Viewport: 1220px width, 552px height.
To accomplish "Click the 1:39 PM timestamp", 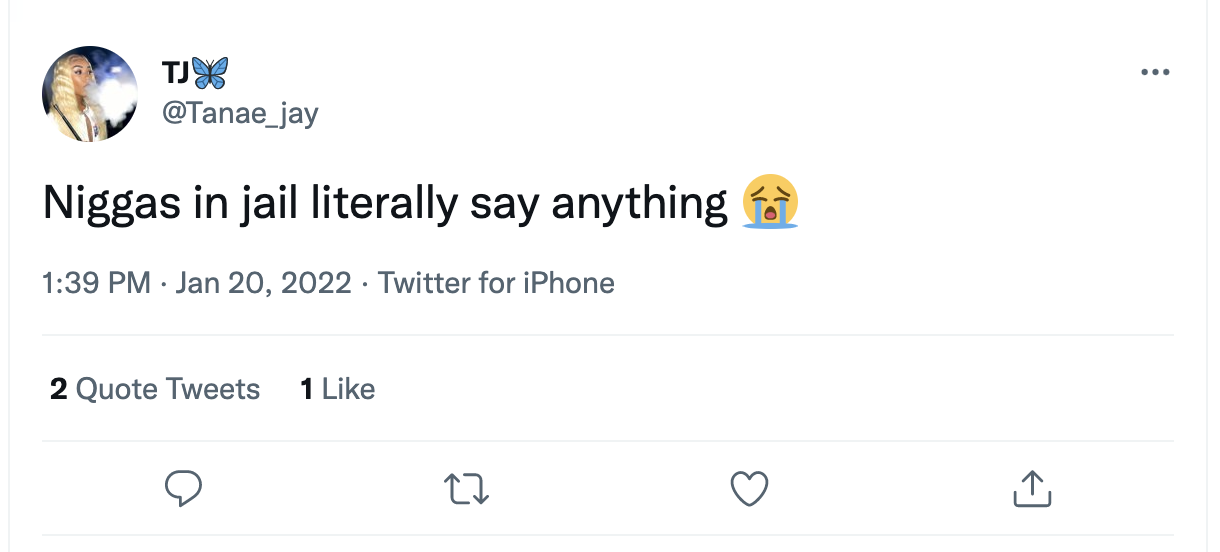I will pos(96,284).
